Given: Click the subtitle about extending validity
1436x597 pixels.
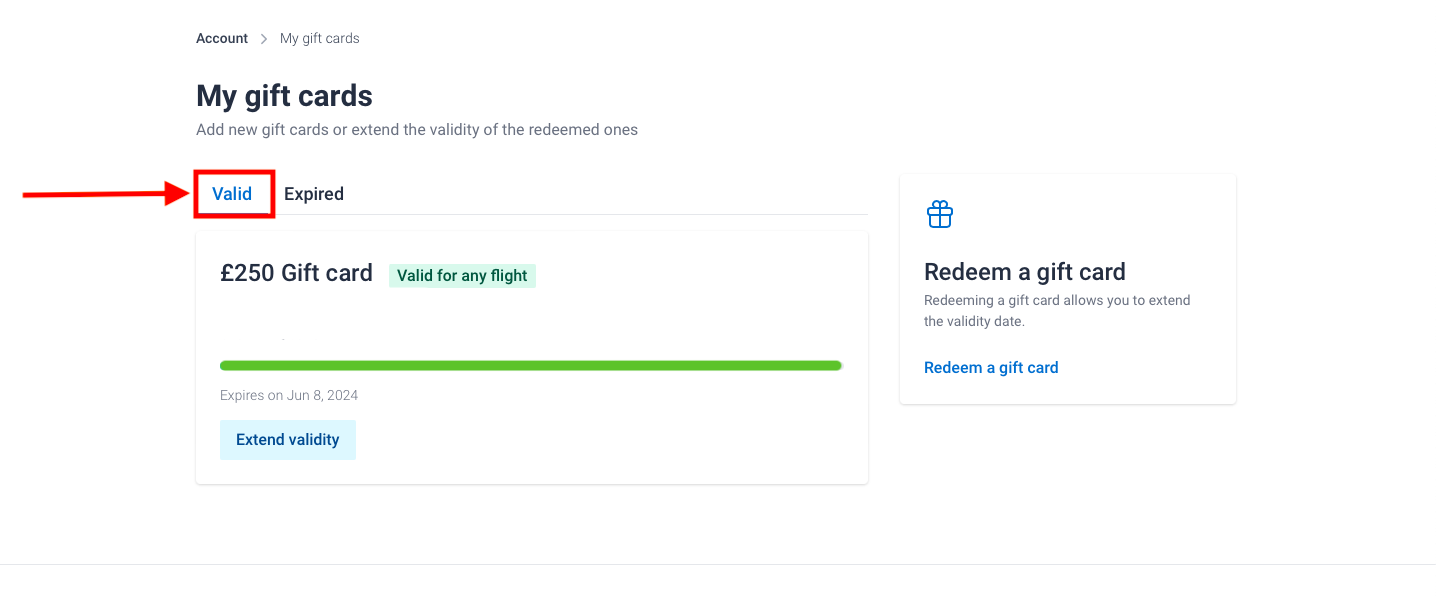Looking at the screenshot, I should click(x=417, y=130).
